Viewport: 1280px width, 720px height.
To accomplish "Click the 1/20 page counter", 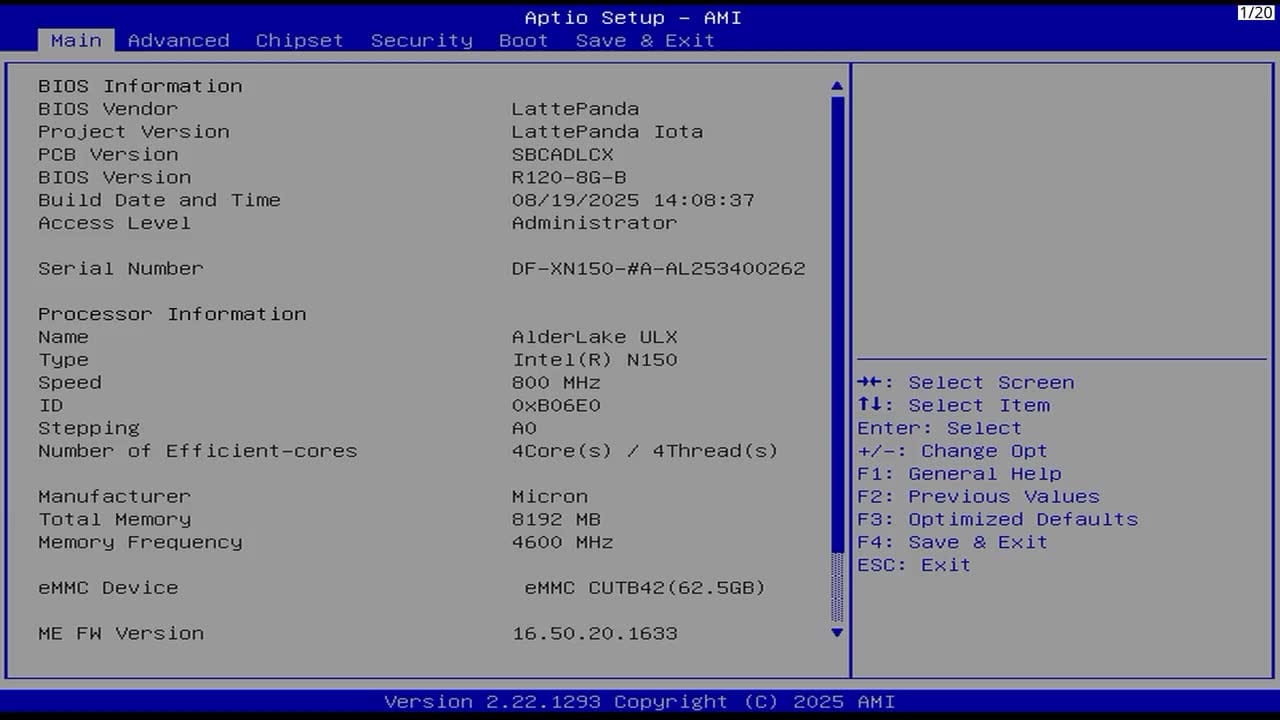I will pyautogui.click(x=1255, y=12).
